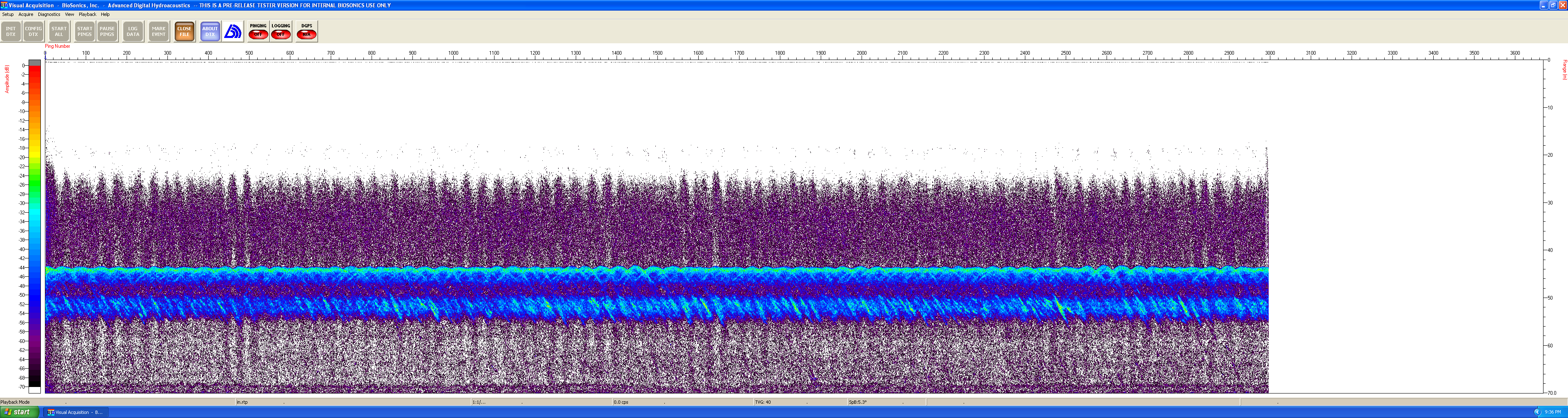Open the Setup menu
This screenshot has width=1568, height=418.
coord(8,15)
